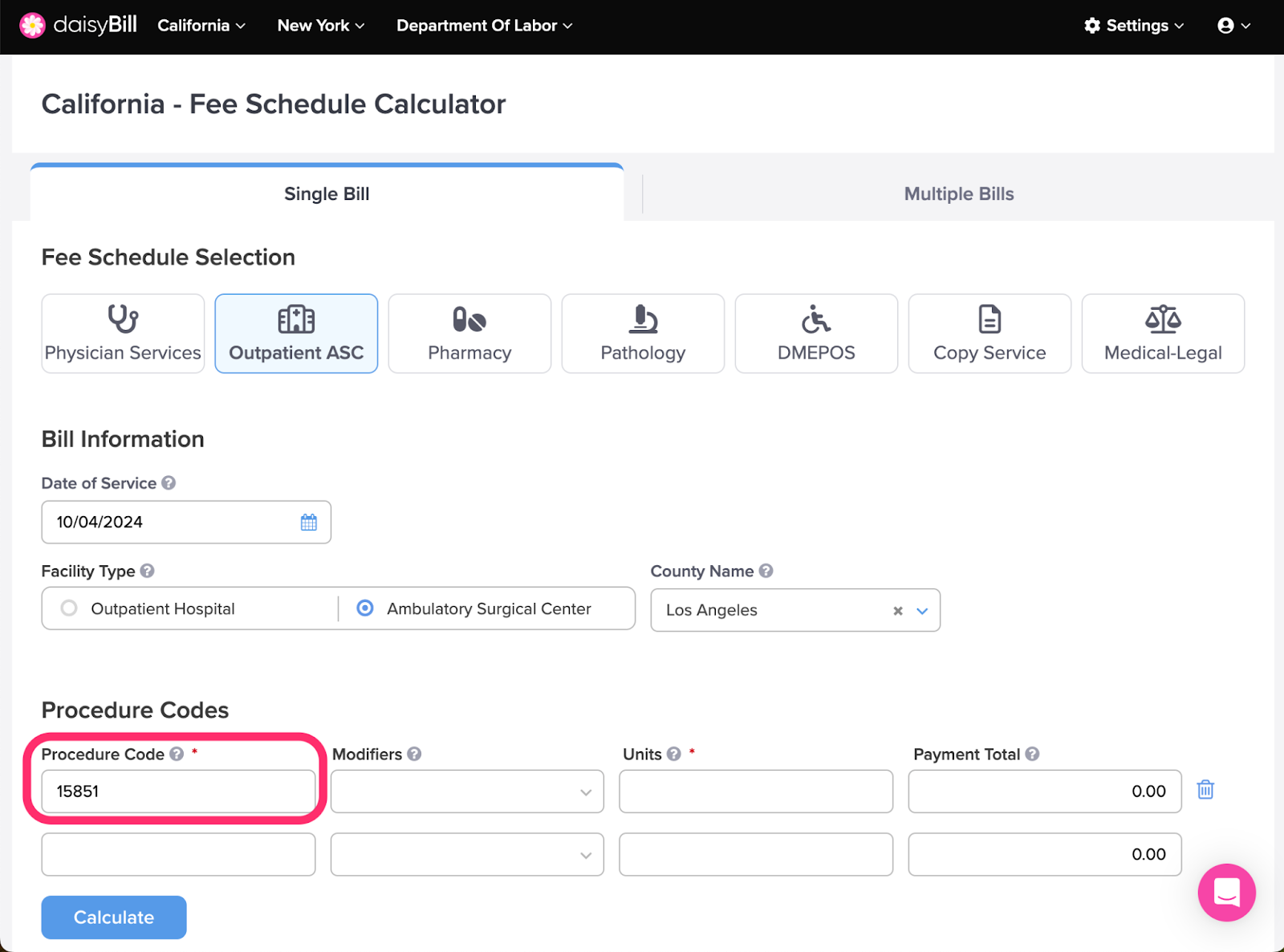Screen dimensions: 1284x952
Task: Click the daisyBill flower logo
Action: click(32, 26)
